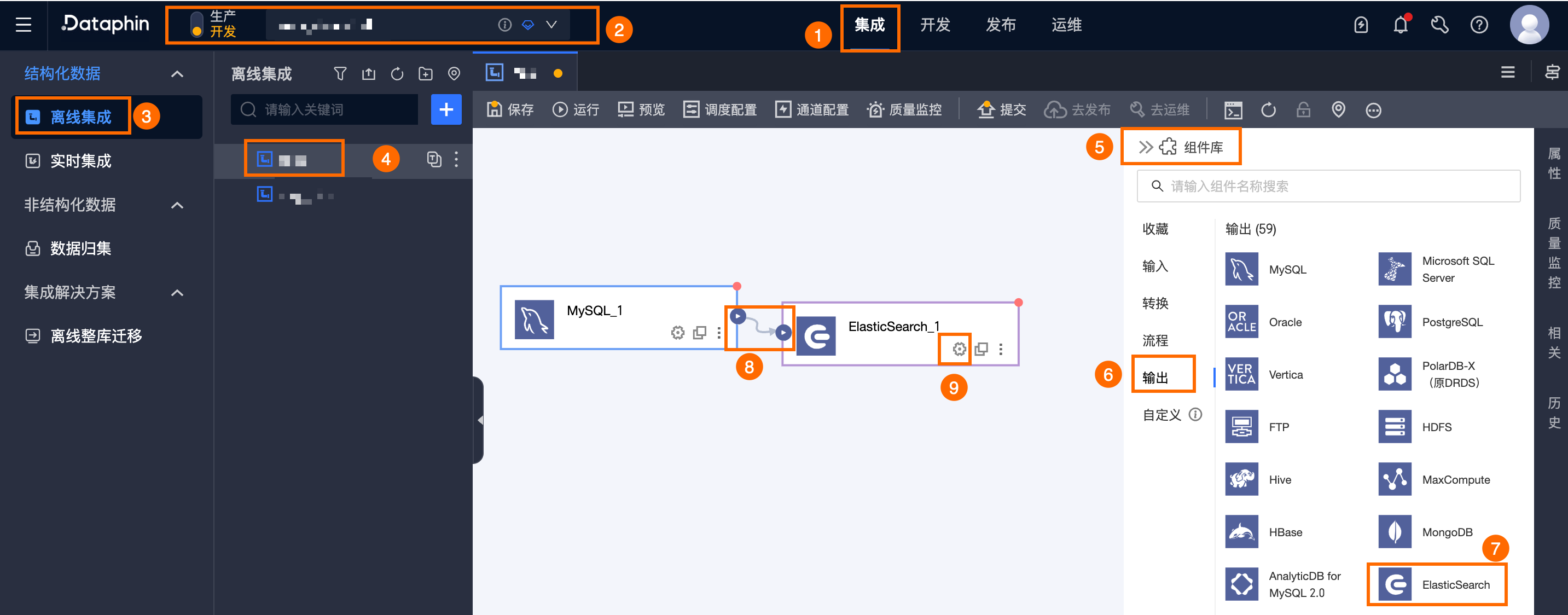Open the user avatar menu
The image size is (1568, 615).
[x=1529, y=25]
